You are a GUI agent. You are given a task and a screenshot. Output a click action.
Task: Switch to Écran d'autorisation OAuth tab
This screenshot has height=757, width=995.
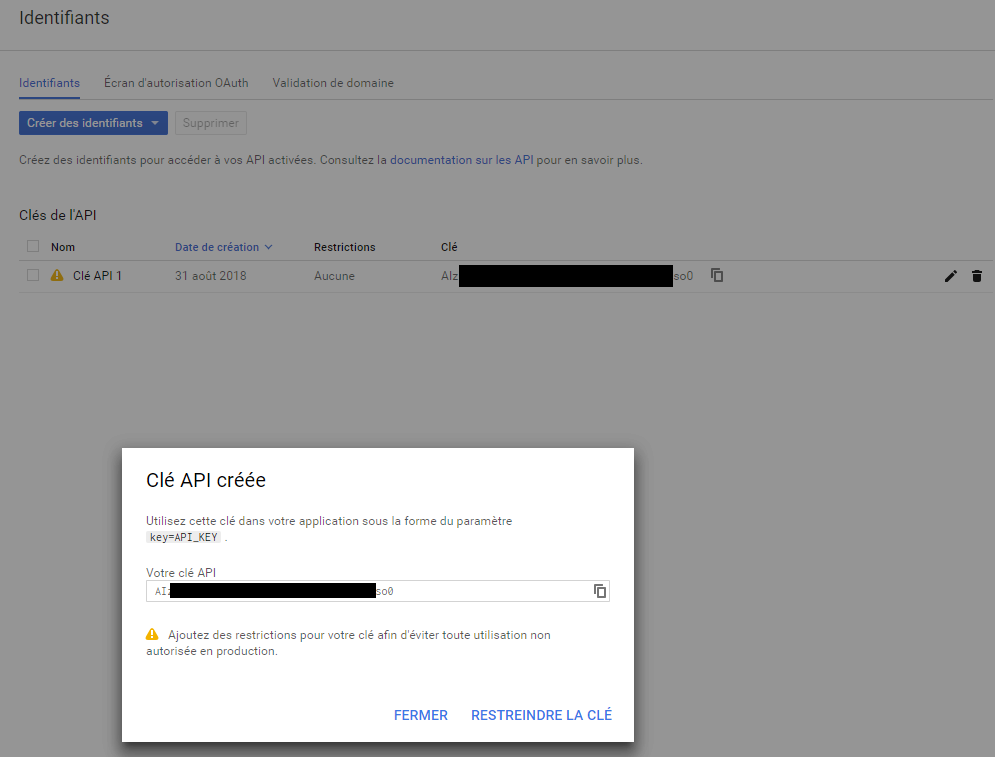click(x=176, y=83)
